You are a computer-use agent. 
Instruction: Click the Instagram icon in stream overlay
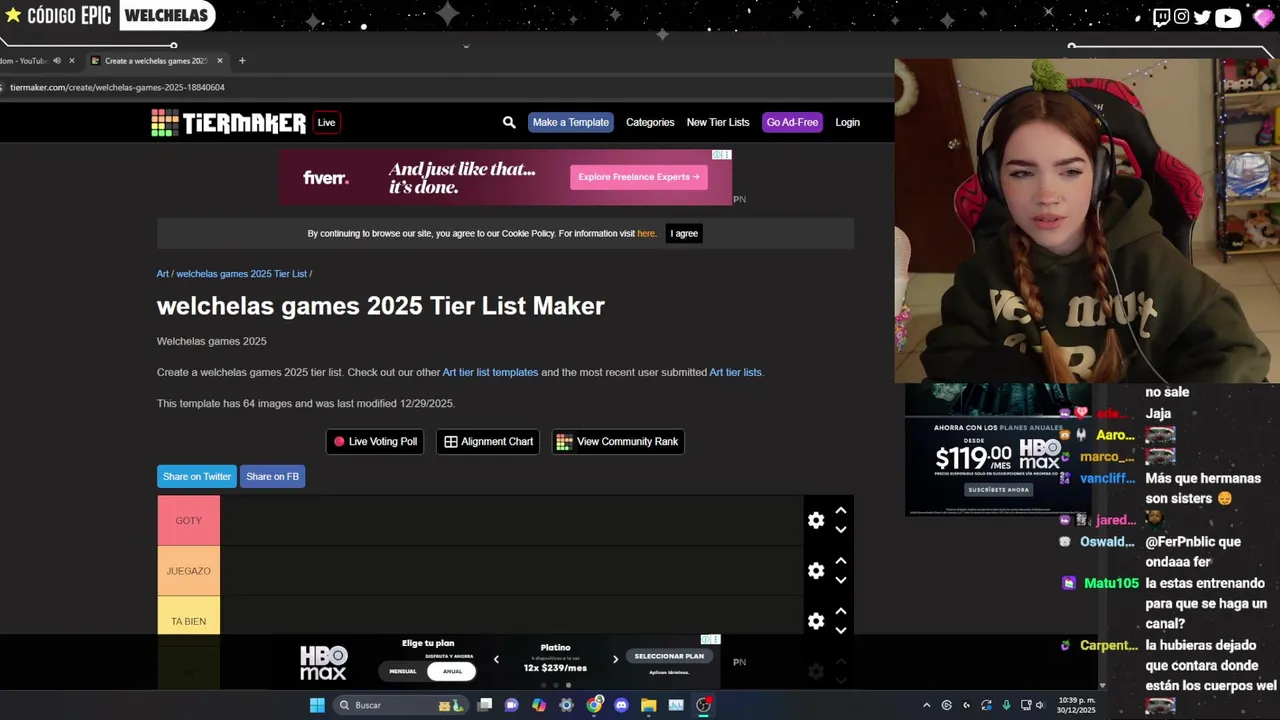click(x=1182, y=17)
